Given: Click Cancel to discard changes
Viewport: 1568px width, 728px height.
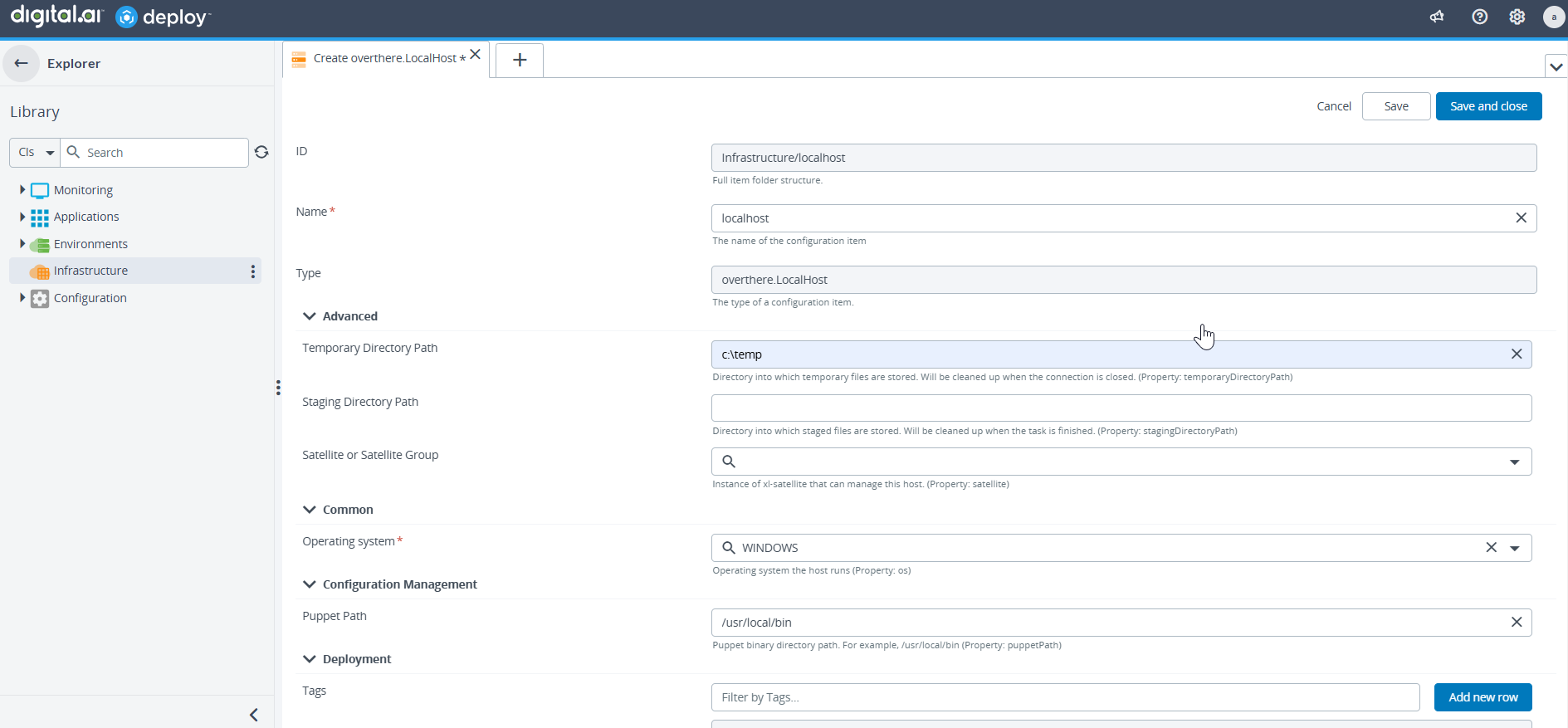Looking at the screenshot, I should (x=1333, y=106).
